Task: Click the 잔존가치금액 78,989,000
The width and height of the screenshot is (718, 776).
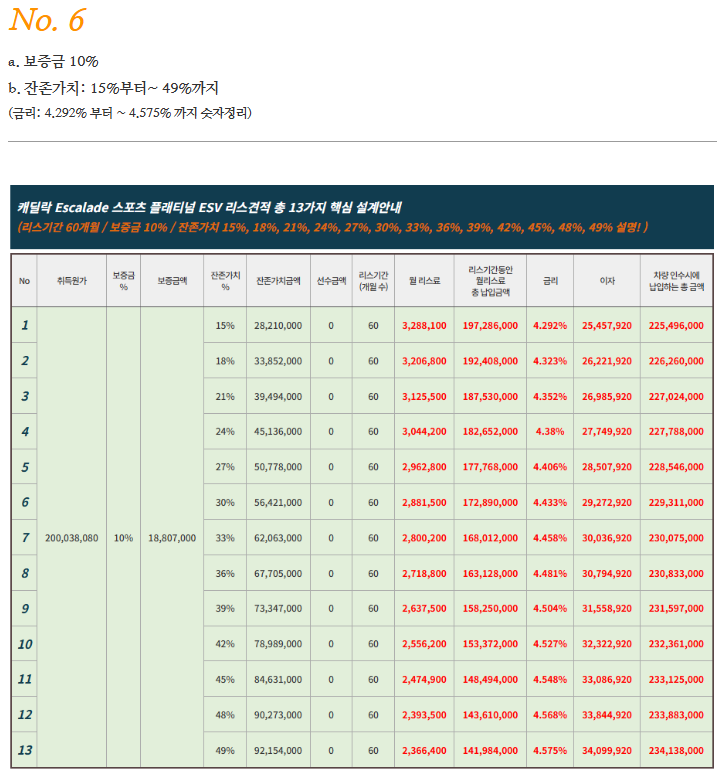Action: point(278,644)
